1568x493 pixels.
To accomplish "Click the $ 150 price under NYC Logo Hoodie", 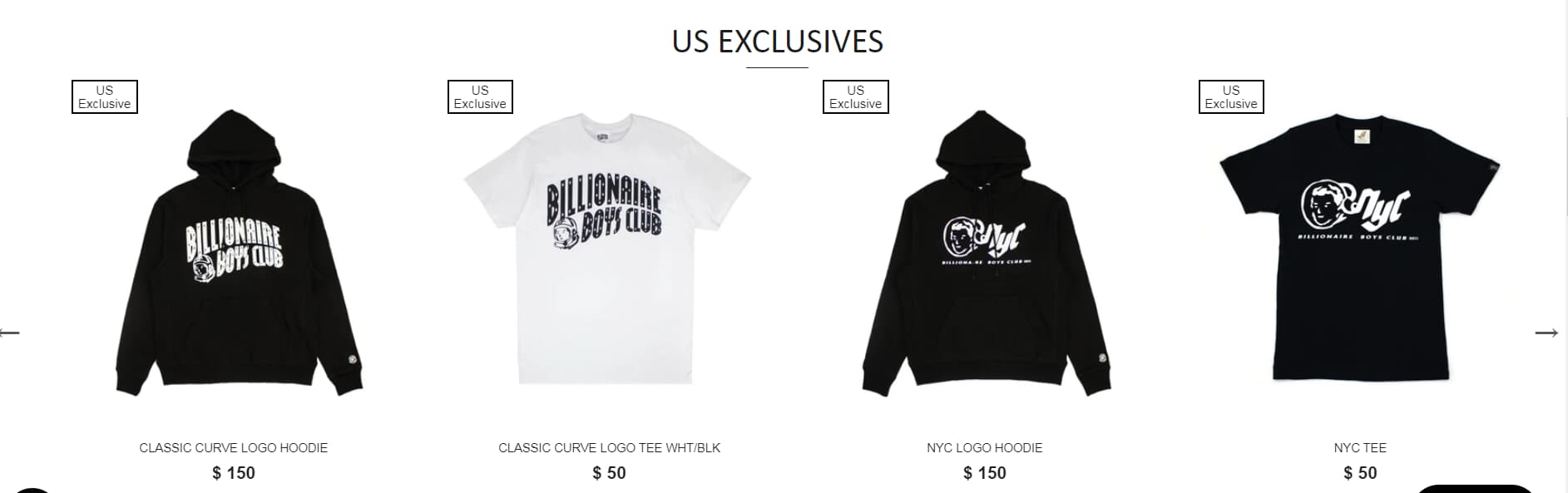I will click(985, 473).
